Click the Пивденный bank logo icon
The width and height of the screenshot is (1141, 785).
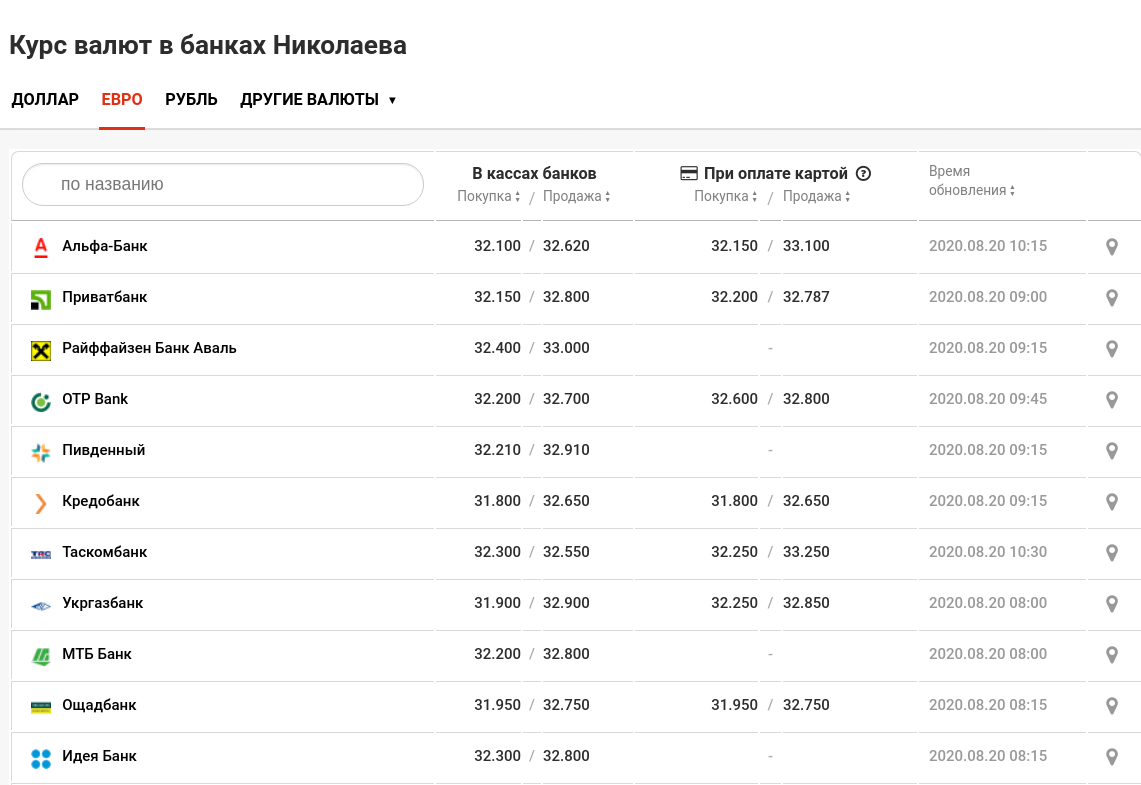click(x=41, y=453)
